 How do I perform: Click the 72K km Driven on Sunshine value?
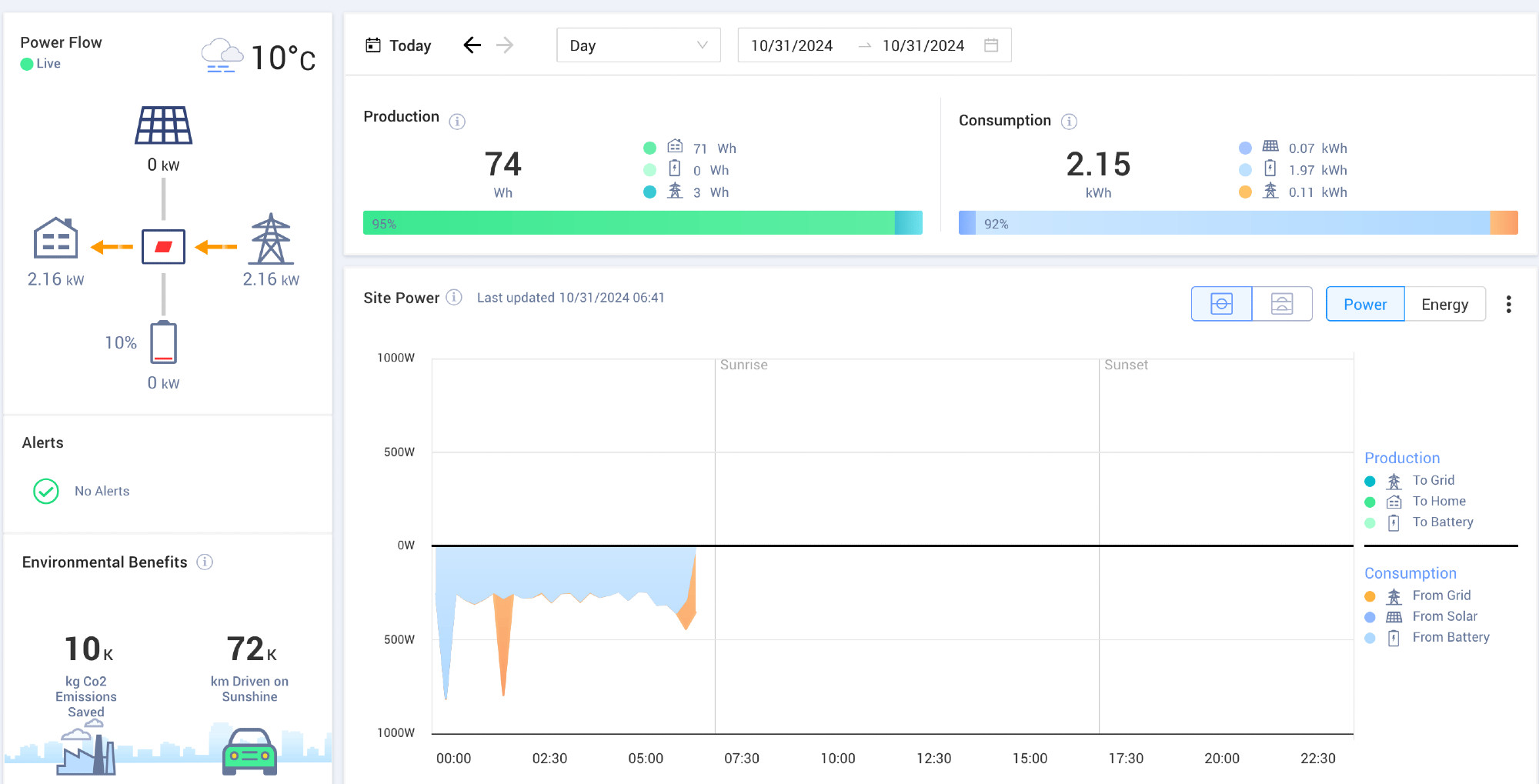pos(251,649)
